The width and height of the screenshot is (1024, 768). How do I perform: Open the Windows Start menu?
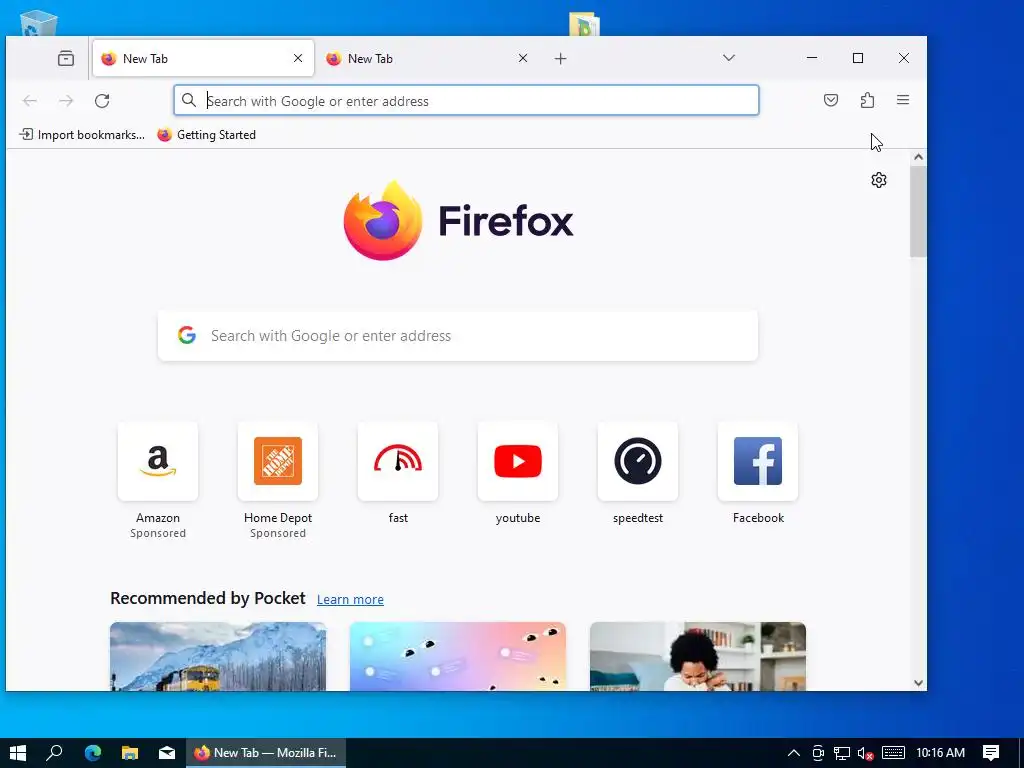(18, 753)
